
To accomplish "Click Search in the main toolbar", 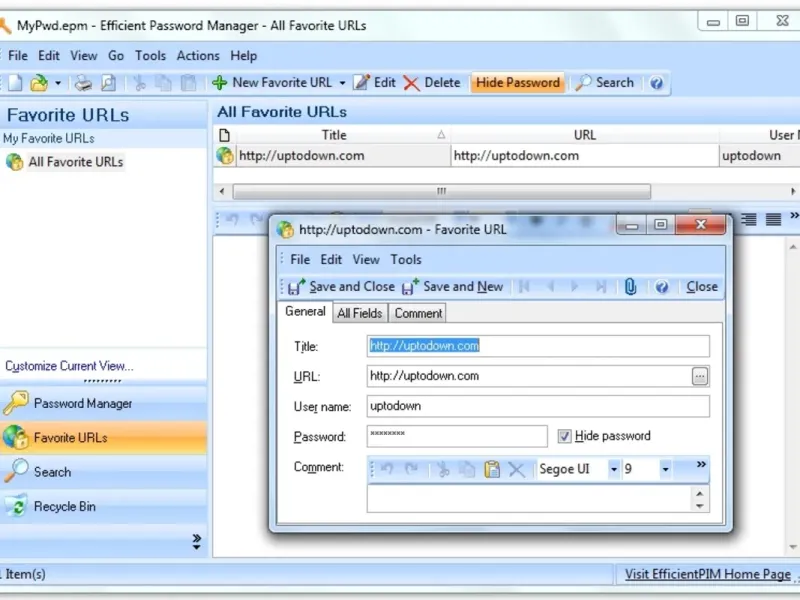I will (604, 83).
